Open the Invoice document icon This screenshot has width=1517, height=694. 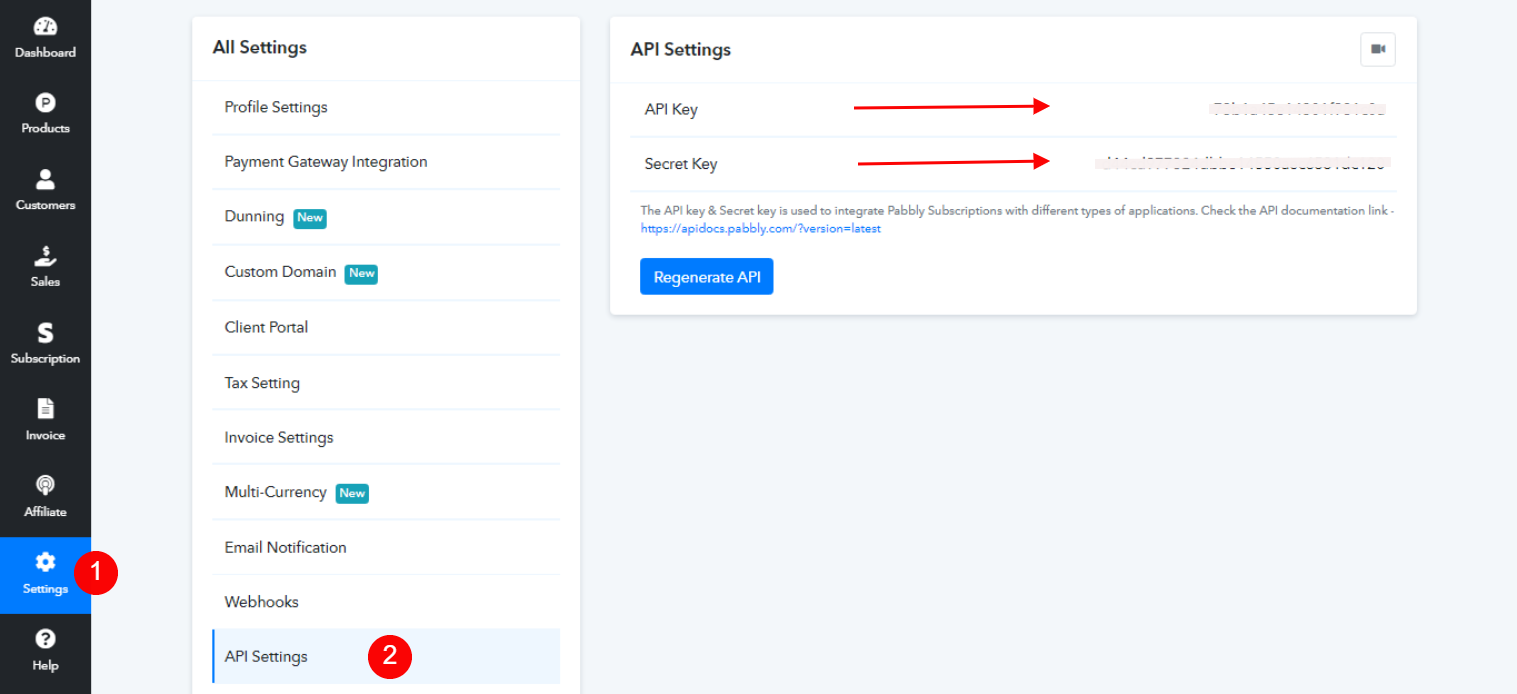tap(45, 409)
